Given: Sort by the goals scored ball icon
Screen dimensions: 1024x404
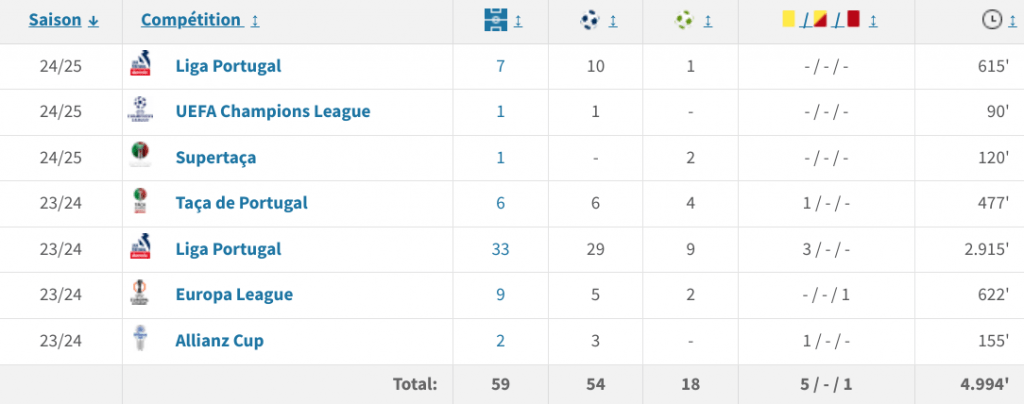Looking at the screenshot, I should coord(592,20).
